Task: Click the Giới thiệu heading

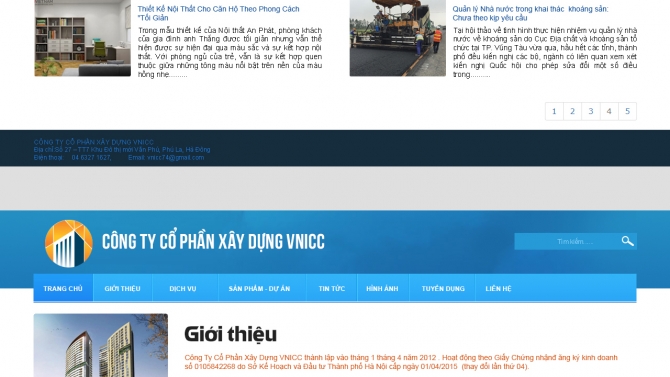Action: pos(230,334)
